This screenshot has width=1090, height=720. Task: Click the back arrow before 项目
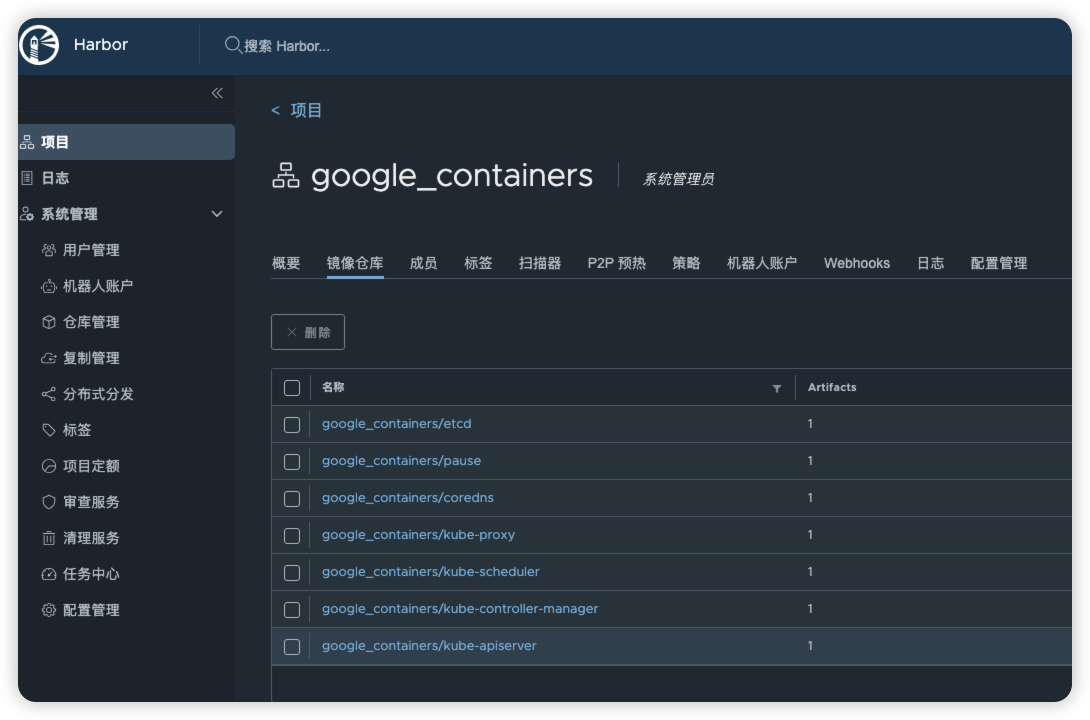click(x=275, y=111)
